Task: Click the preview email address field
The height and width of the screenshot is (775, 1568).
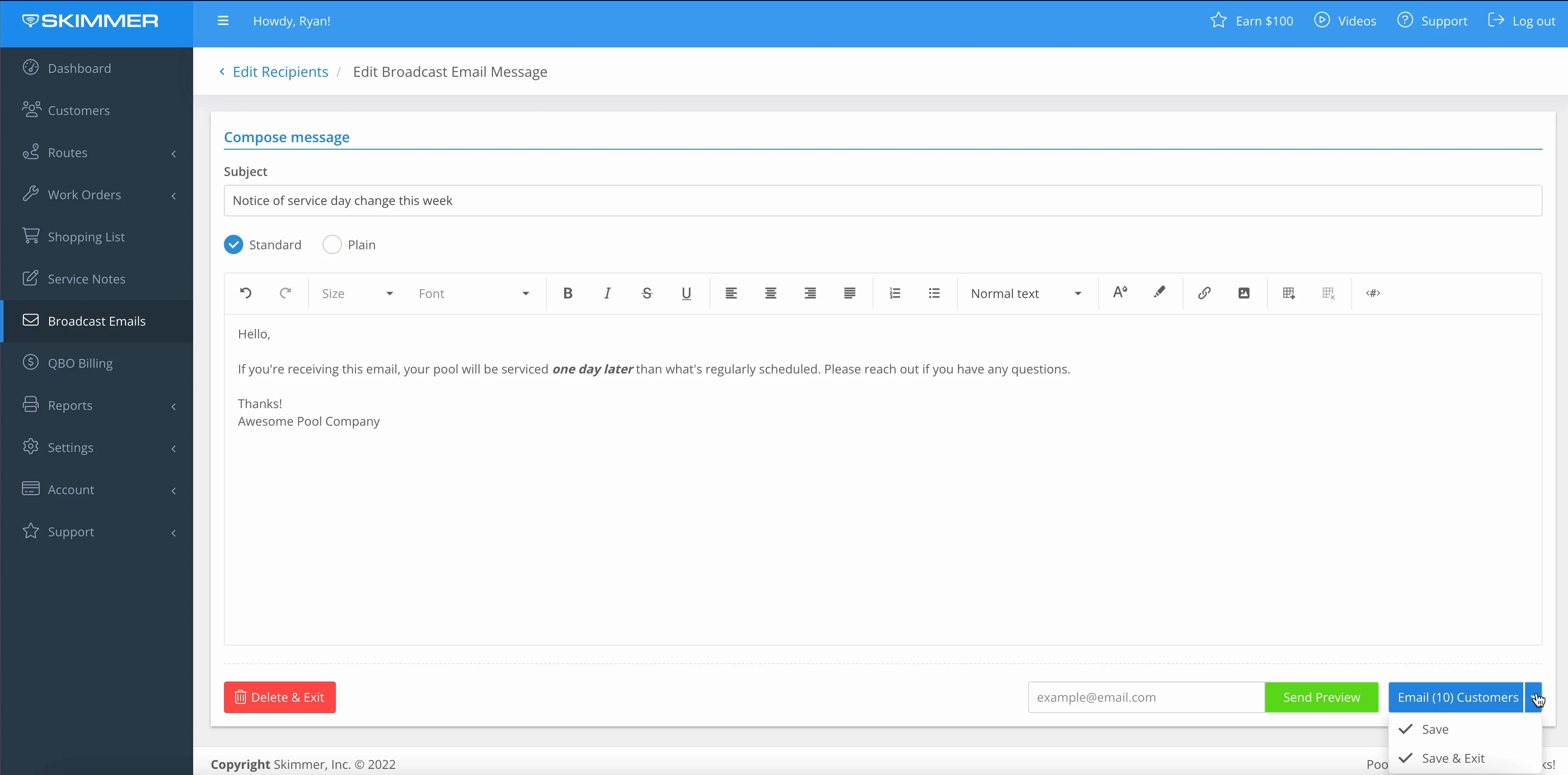Action: click(1146, 697)
